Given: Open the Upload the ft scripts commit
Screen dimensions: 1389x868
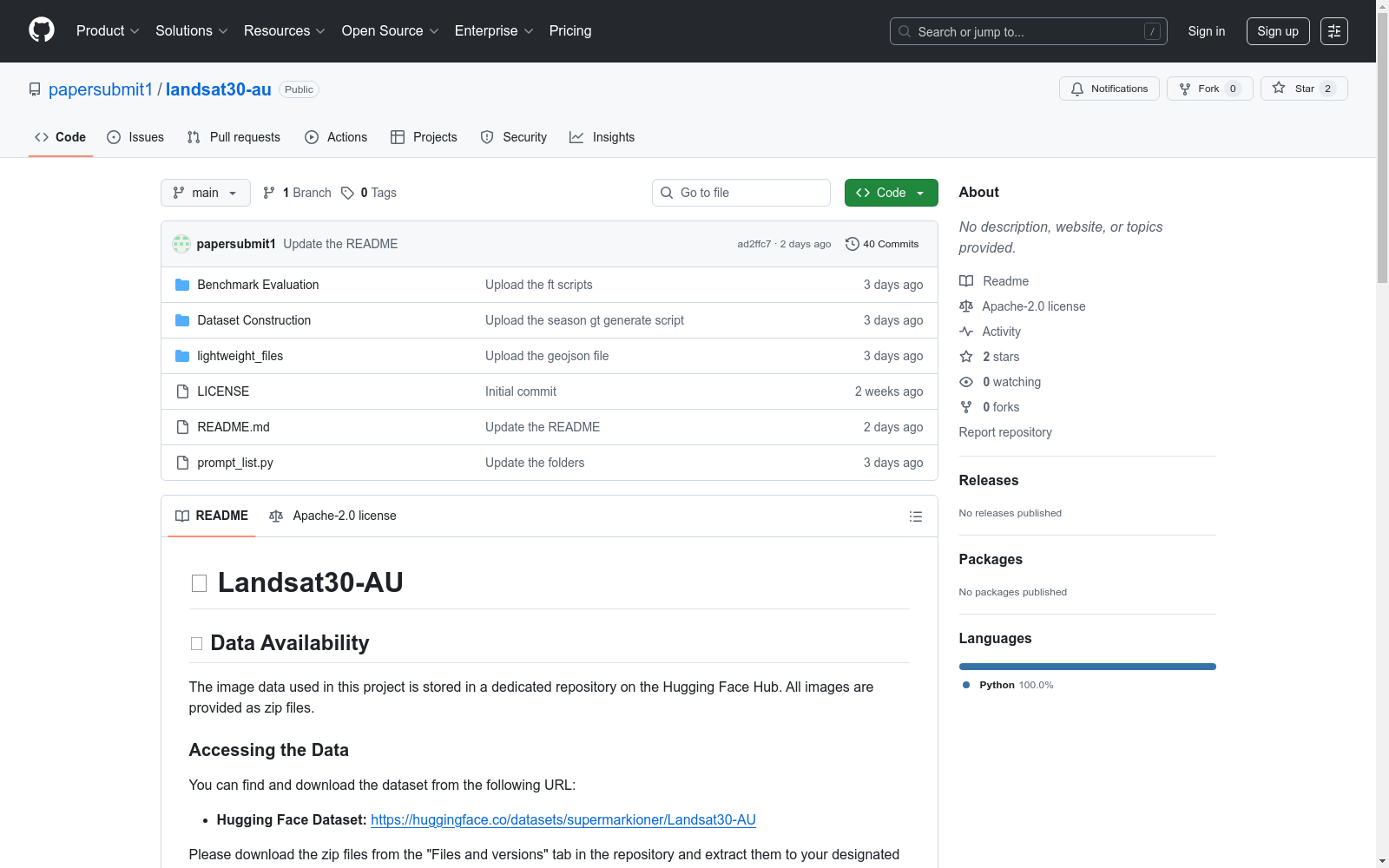Looking at the screenshot, I should tap(539, 285).
